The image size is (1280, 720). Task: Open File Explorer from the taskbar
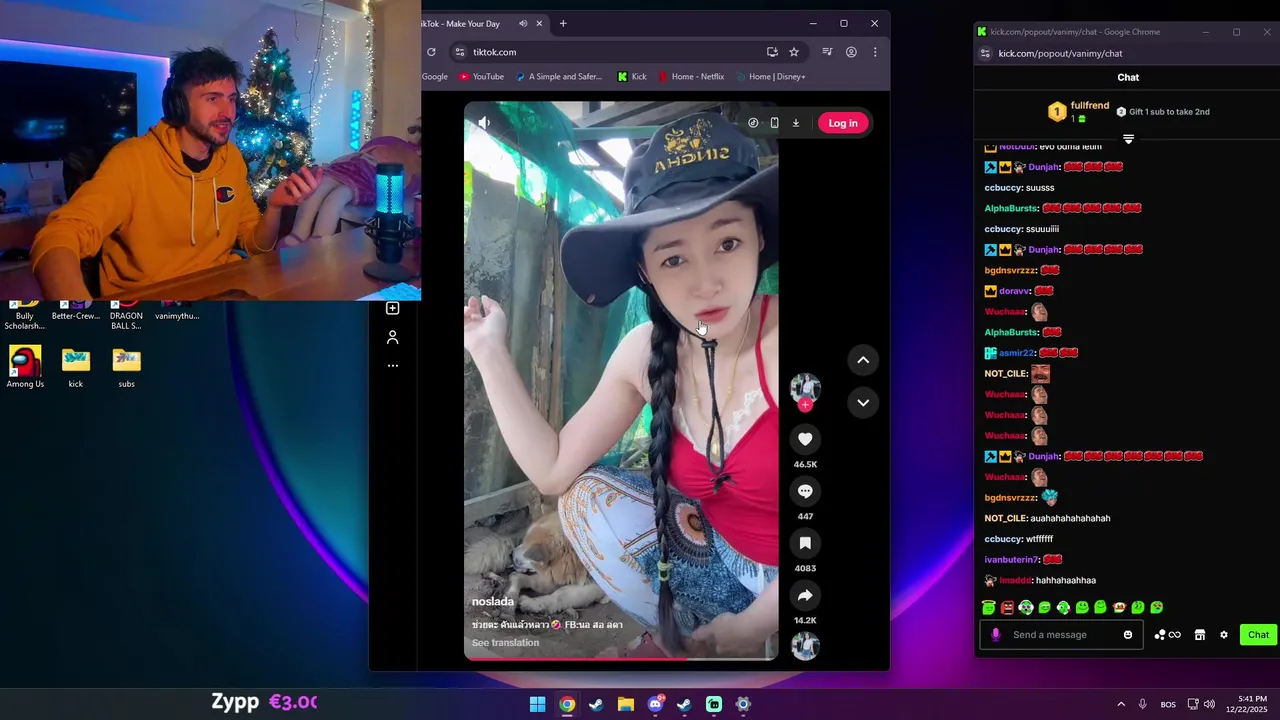tap(626, 704)
